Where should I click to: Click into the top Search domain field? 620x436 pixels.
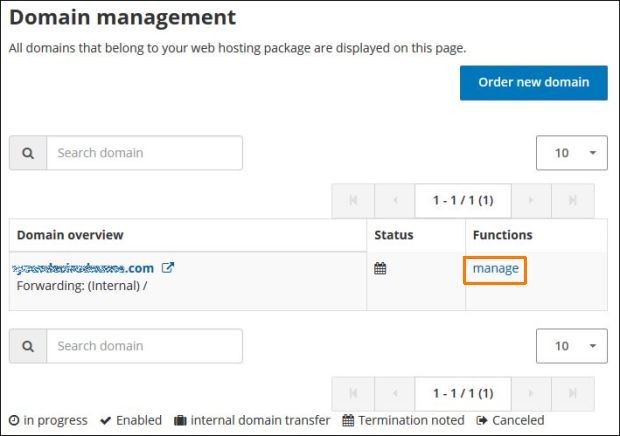[x=144, y=153]
